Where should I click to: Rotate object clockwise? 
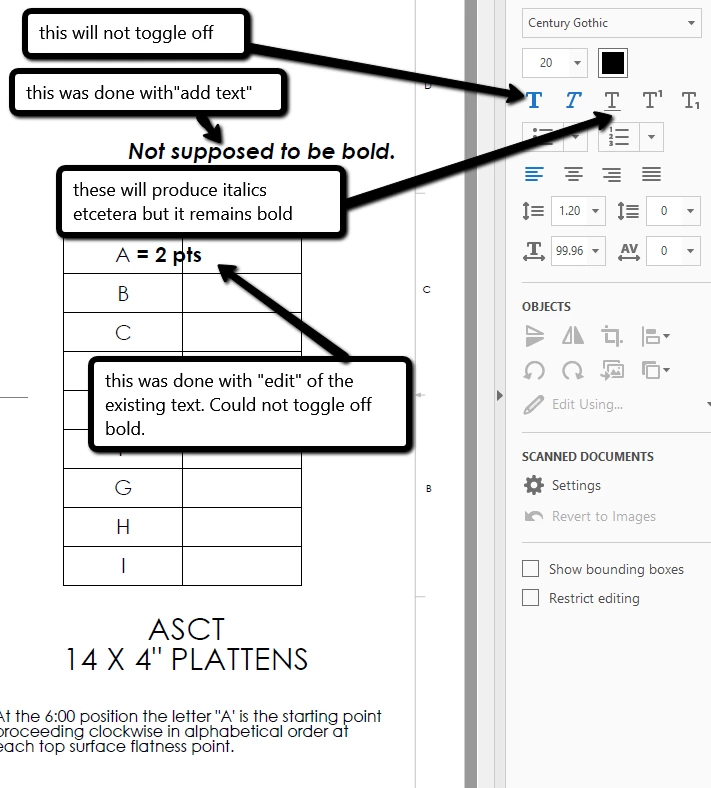click(x=573, y=371)
